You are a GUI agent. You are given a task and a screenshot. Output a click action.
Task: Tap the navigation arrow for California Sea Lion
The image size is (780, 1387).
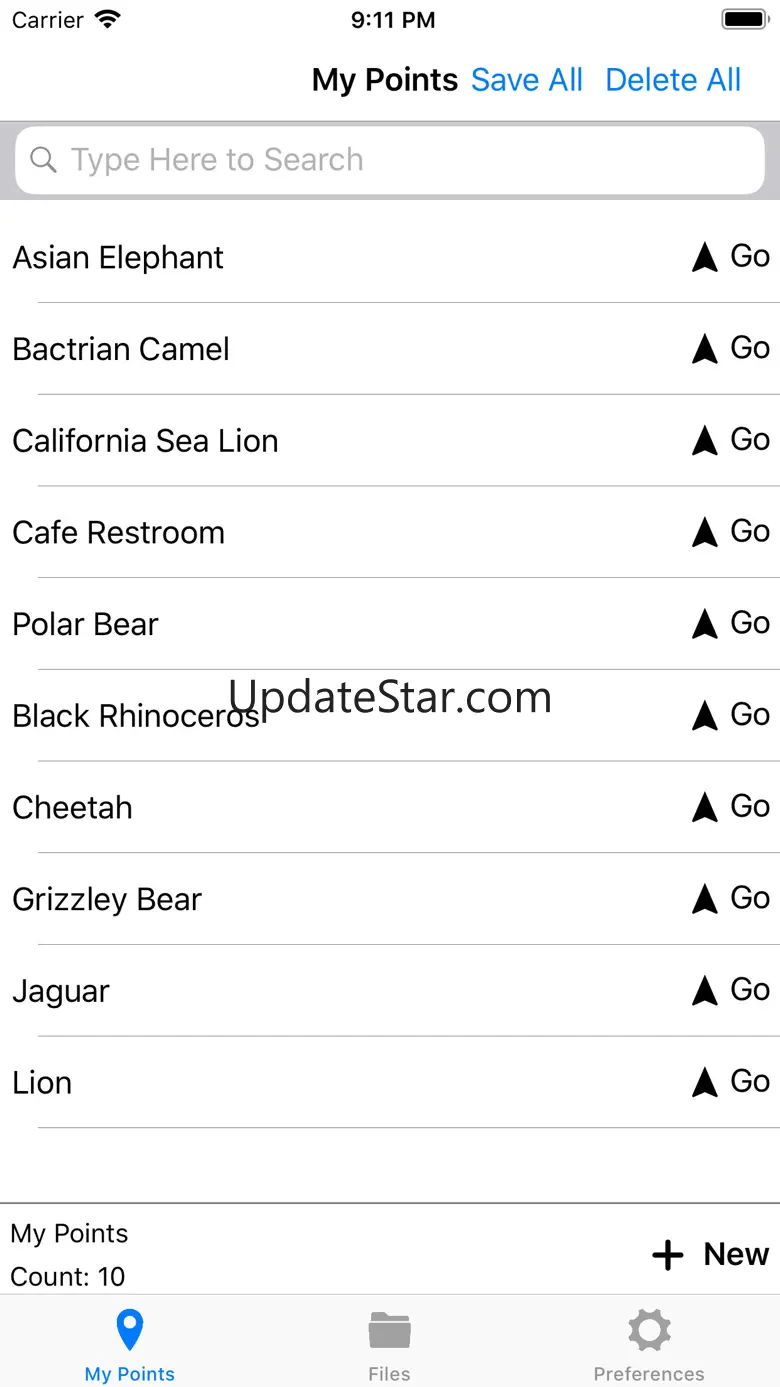tap(705, 440)
